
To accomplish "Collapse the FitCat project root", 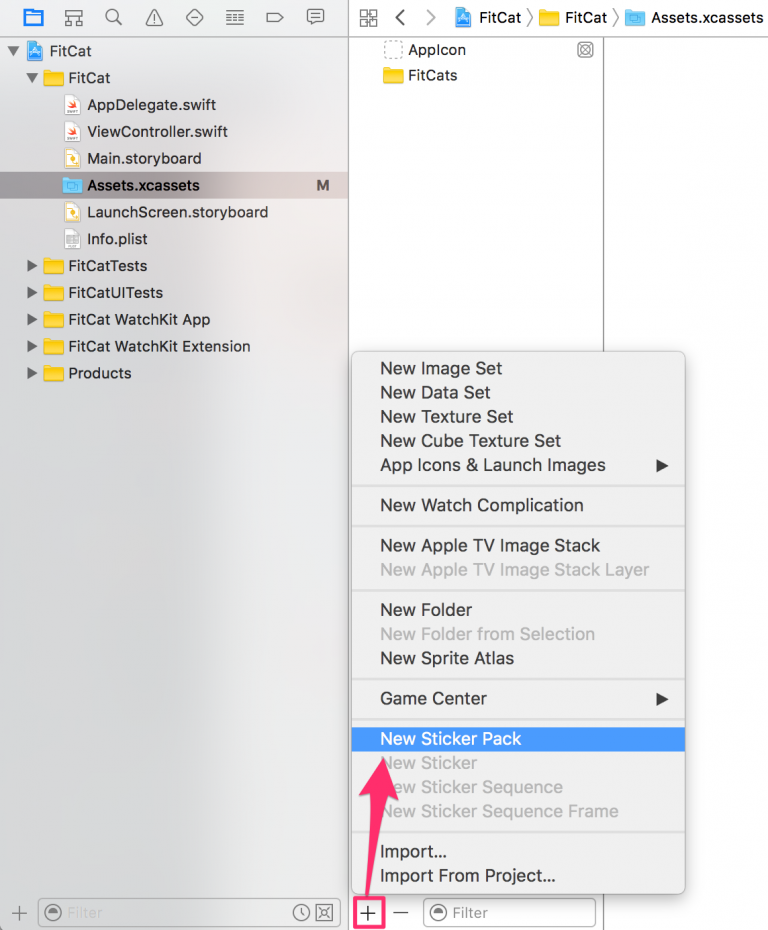I will [x=13, y=51].
